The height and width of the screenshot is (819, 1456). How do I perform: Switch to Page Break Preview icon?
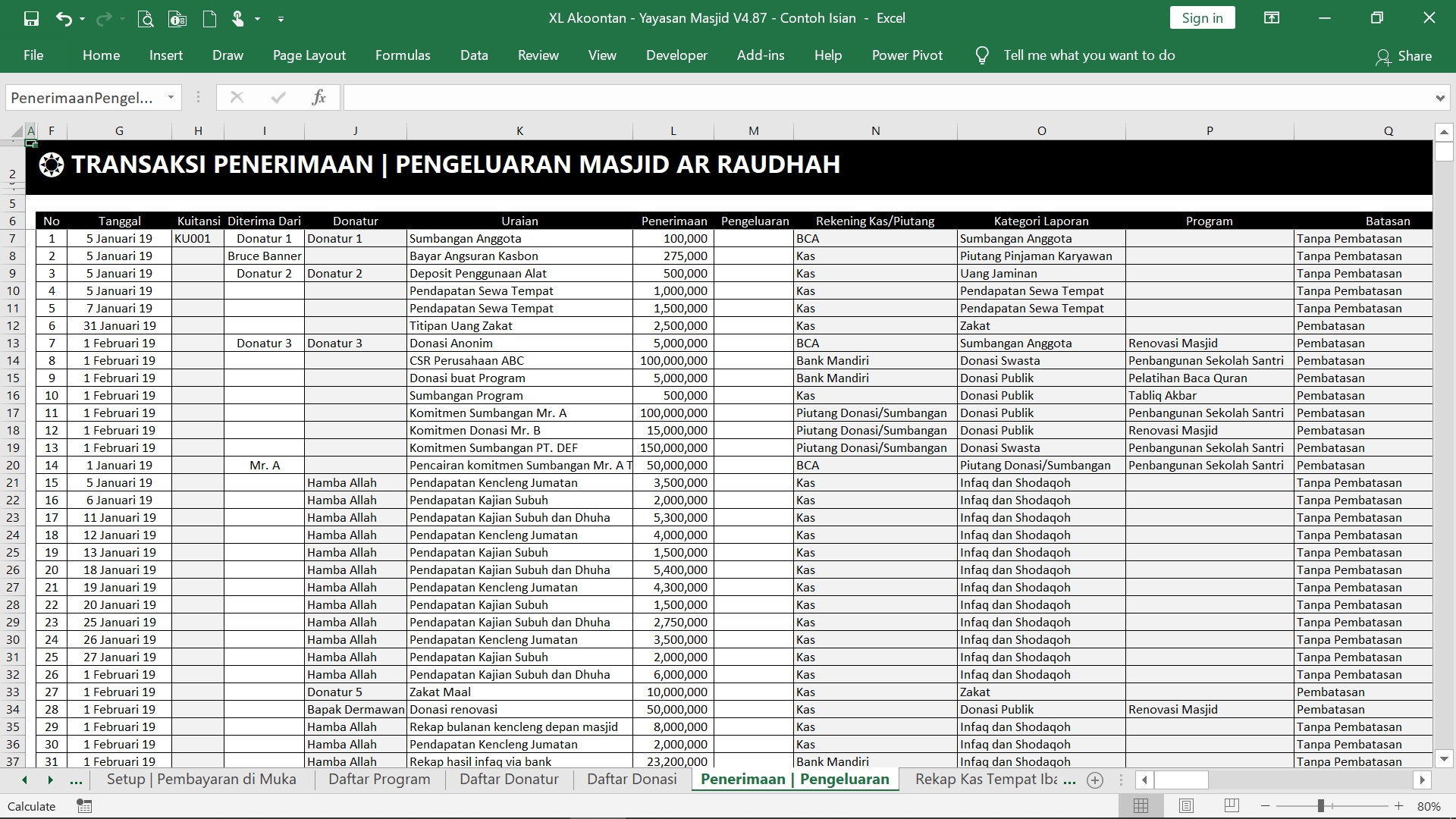(x=1232, y=806)
